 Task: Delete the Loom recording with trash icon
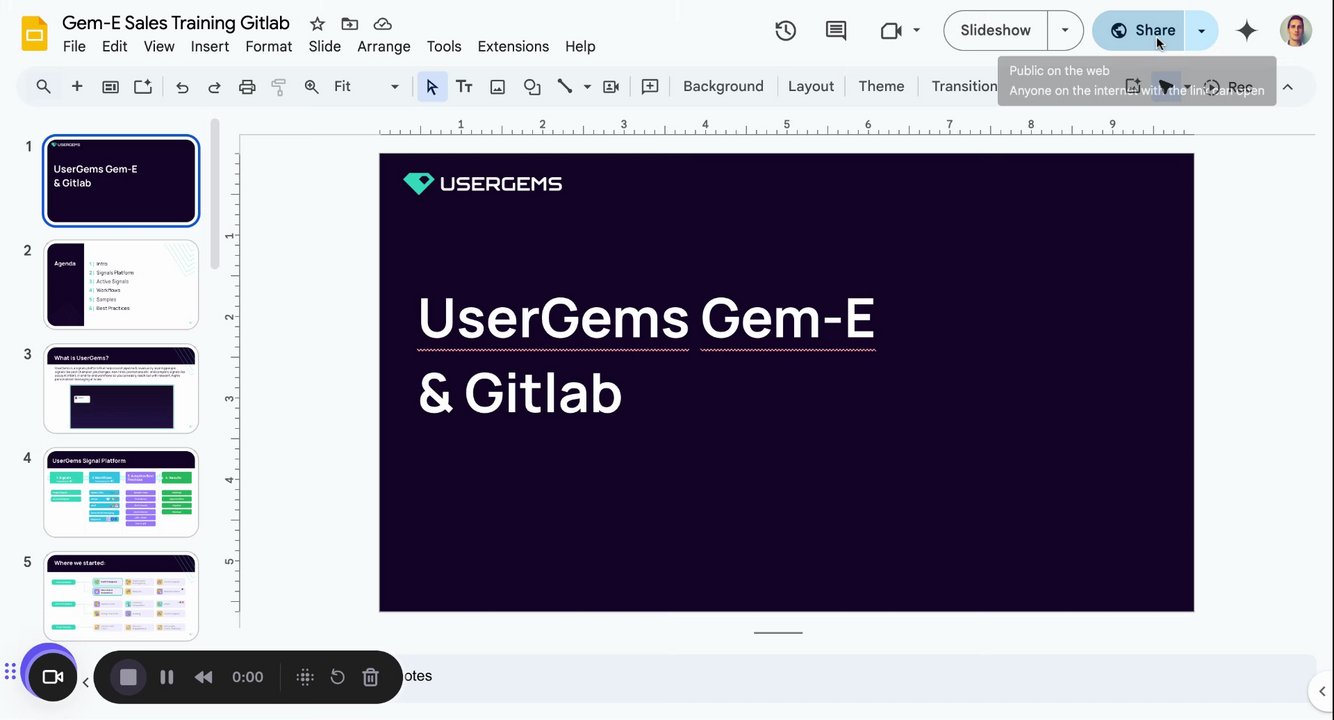click(370, 677)
